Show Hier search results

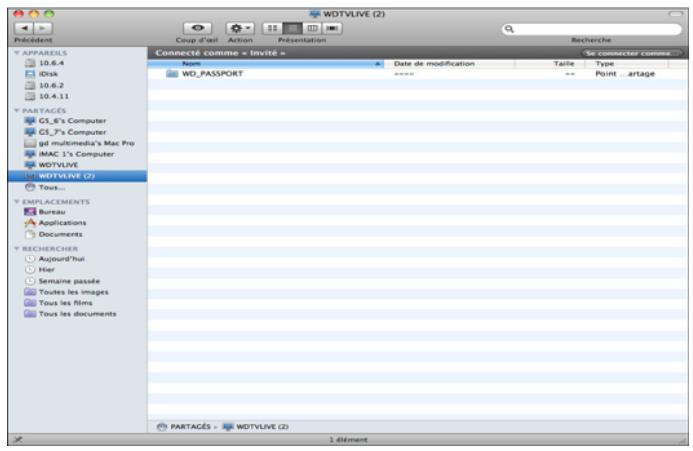point(40,270)
